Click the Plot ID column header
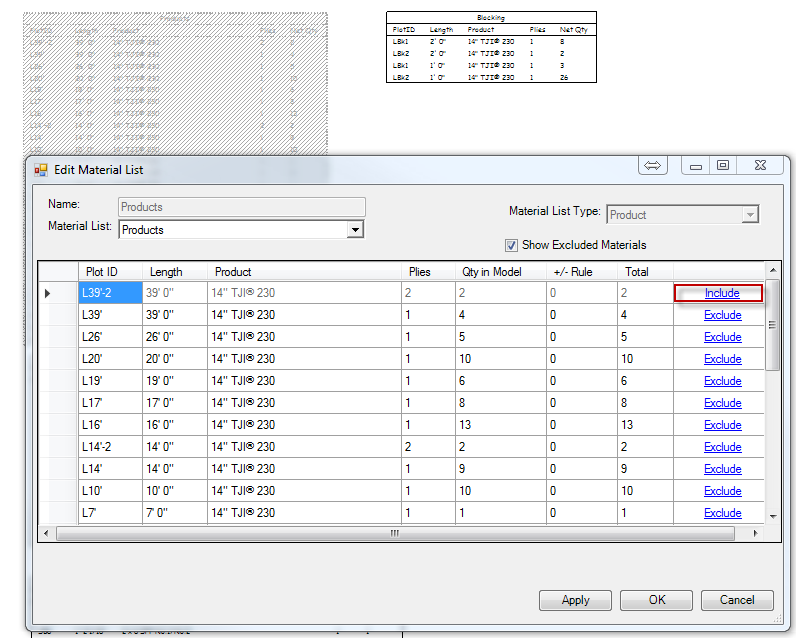Viewport: 796px width, 638px height. (x=110, y=272)
